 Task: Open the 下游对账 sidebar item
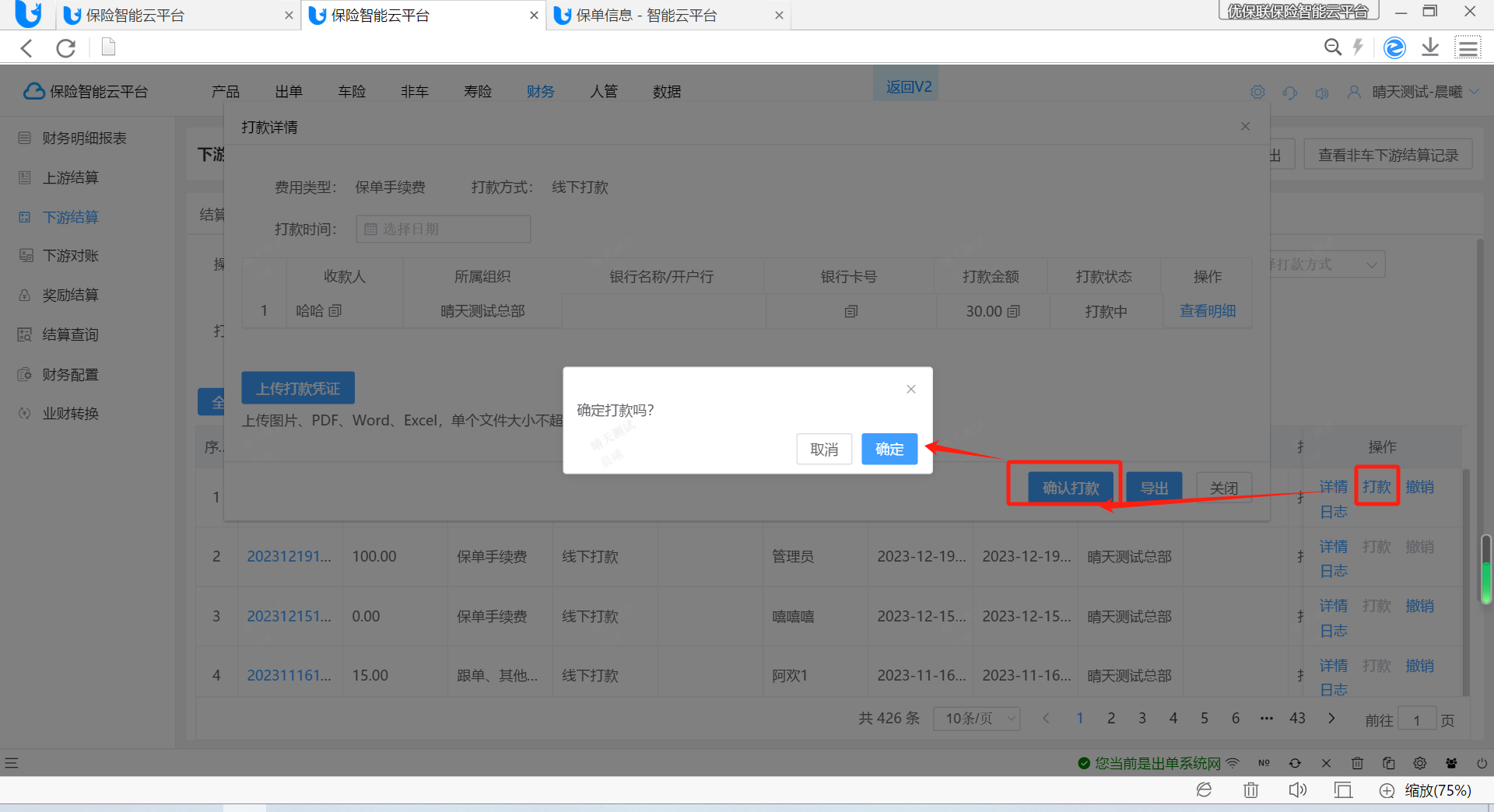(x=70, y=256)
